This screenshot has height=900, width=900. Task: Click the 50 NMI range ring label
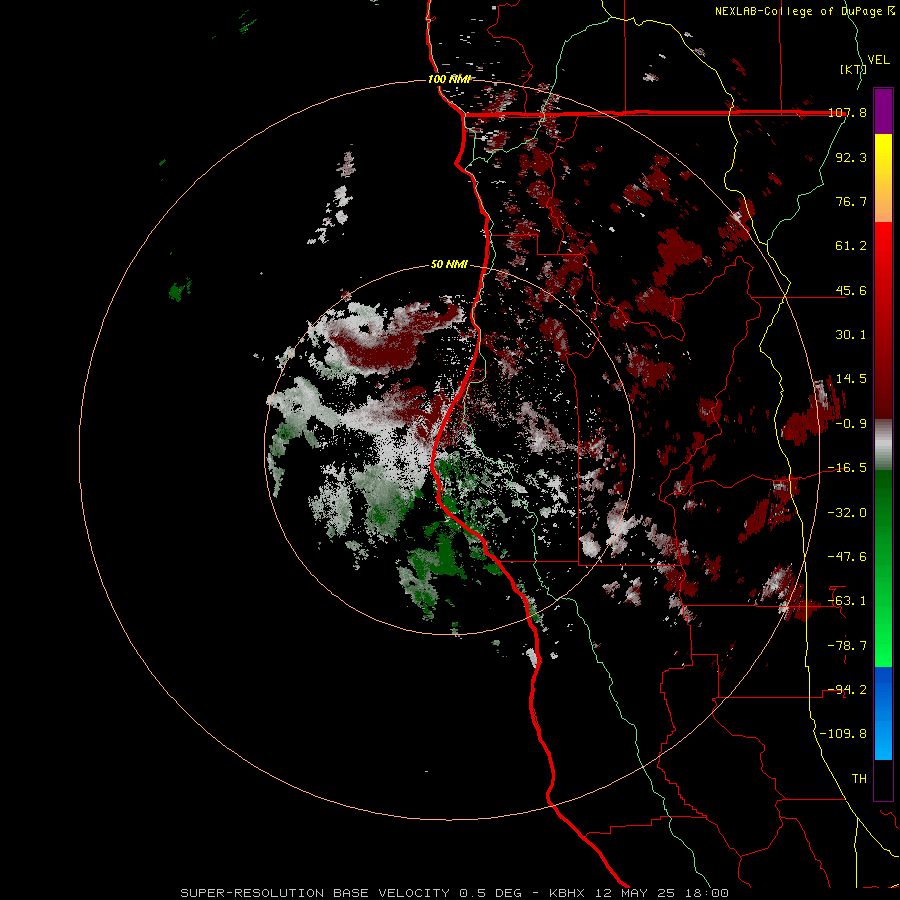[449, 265]
